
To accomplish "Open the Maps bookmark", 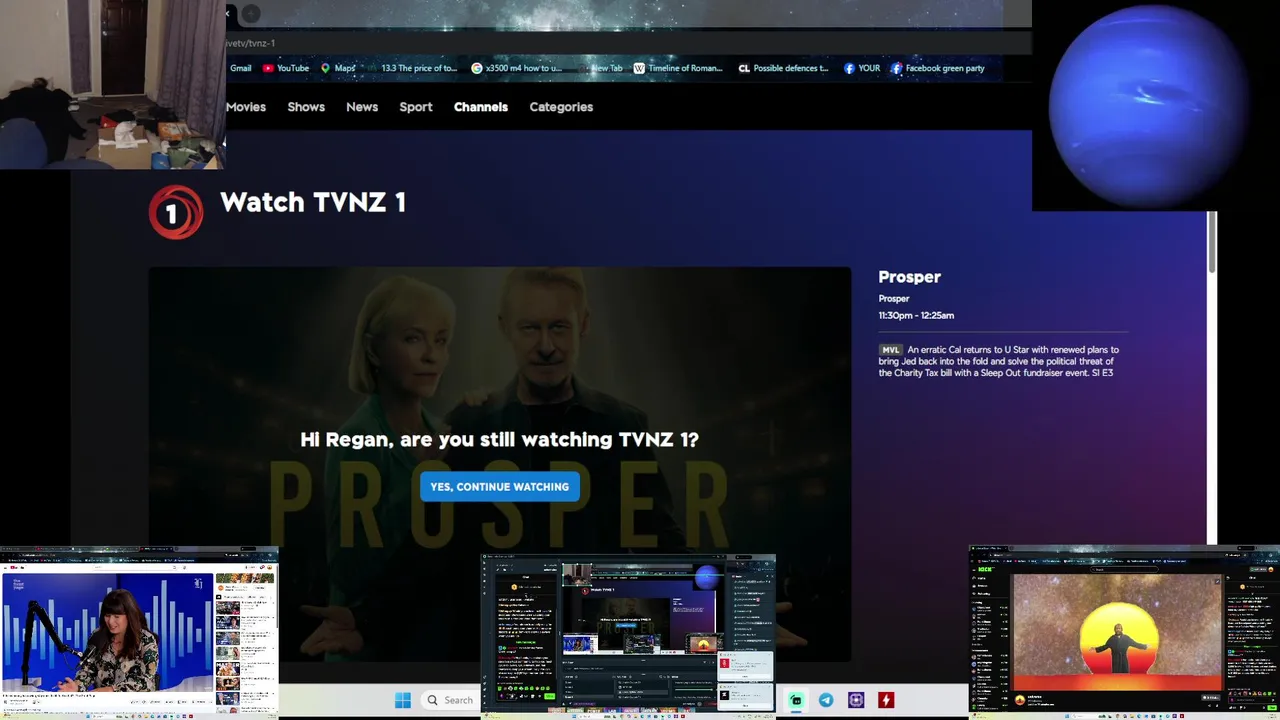I will pyautogui.click(x=338, y=68).
